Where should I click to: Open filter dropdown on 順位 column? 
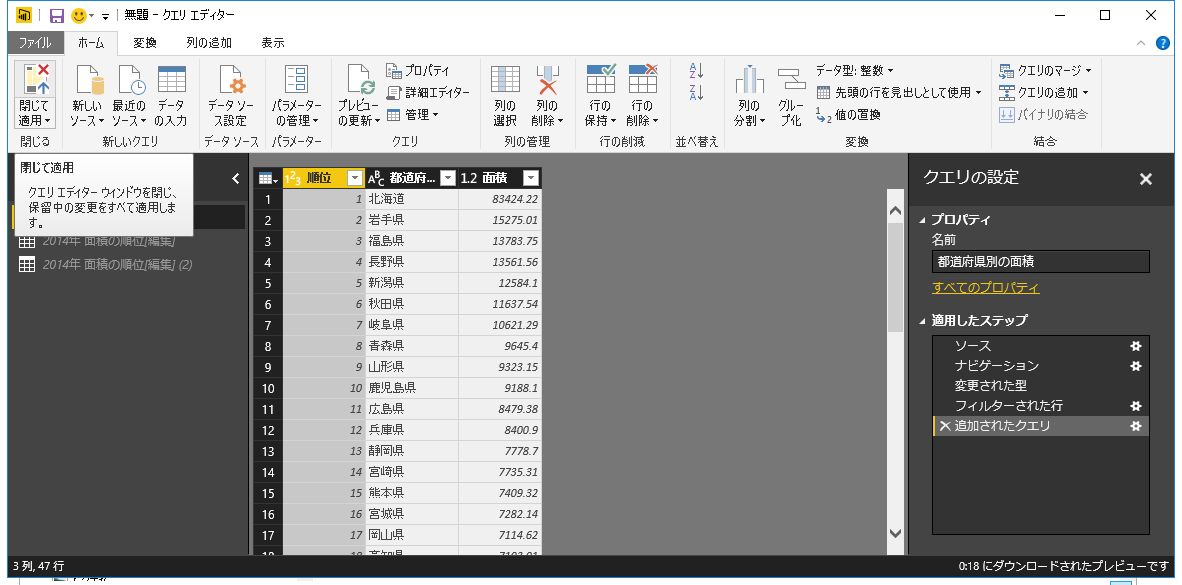355,179
